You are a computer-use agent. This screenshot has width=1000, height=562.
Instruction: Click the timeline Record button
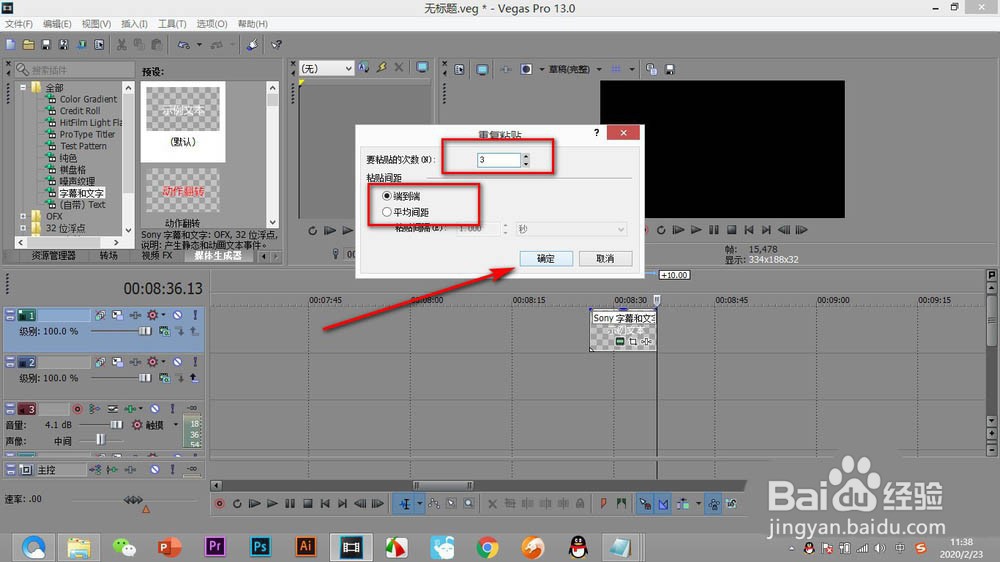pos(219,504)
